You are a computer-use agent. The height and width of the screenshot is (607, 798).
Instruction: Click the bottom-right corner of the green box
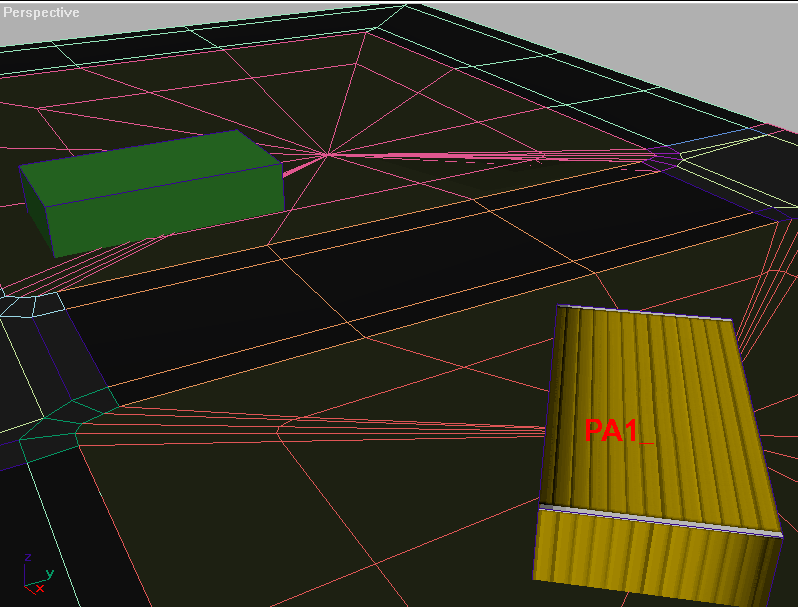tap(283, 212)
